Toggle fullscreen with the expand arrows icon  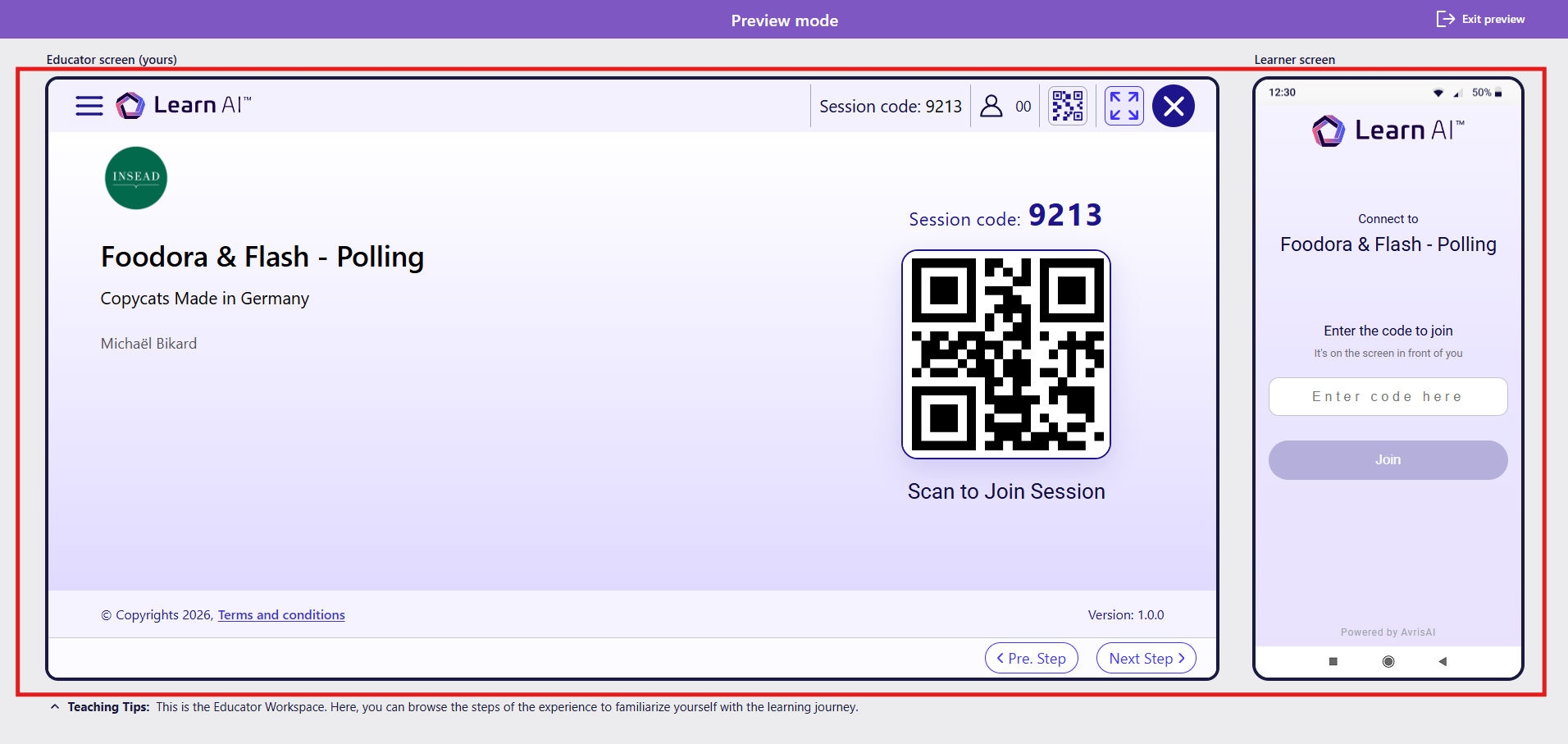tap(1124, 106)
